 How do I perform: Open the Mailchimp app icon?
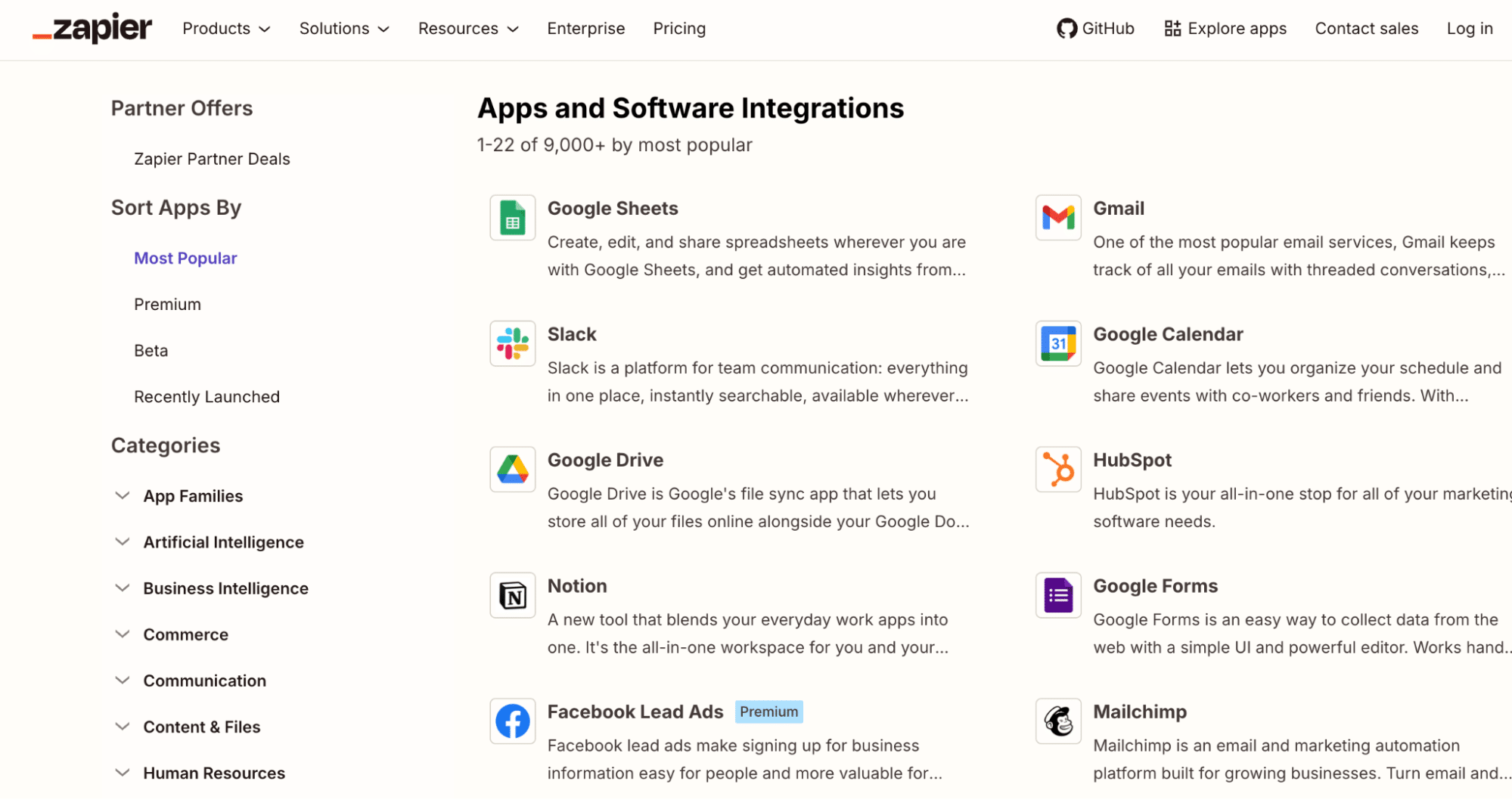(x=1058, y=721)
